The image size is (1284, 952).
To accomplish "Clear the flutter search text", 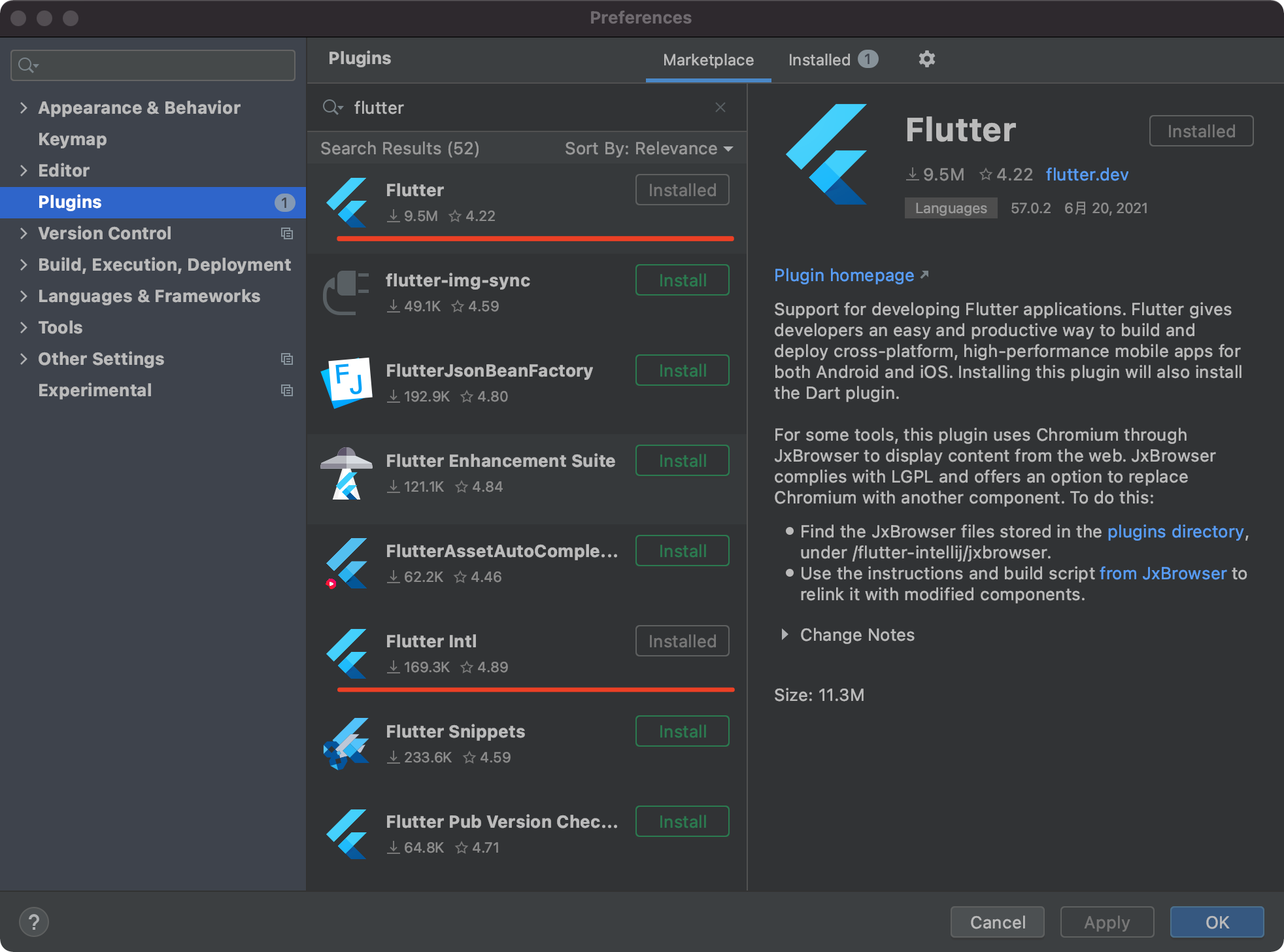I will [x=720, y=107].
